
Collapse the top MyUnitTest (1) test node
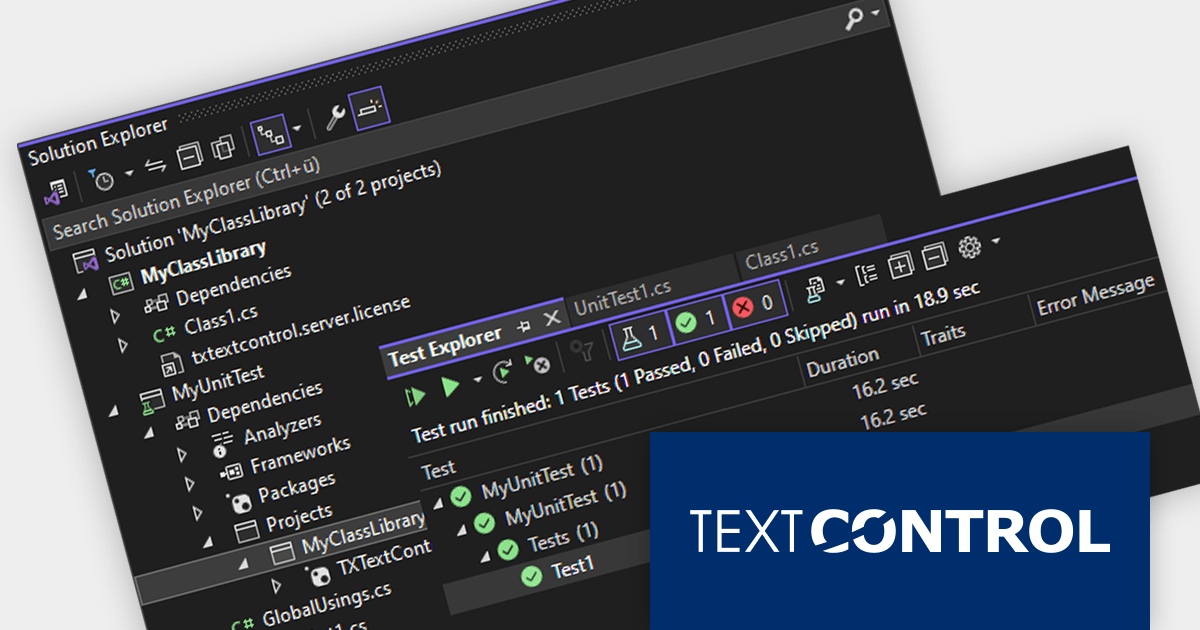tap(437, 503)
